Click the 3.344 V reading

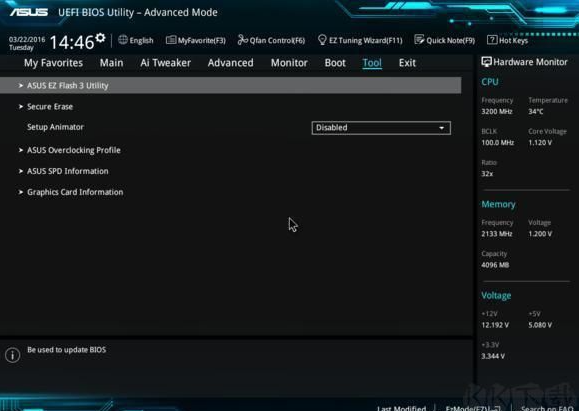(493, 356)
